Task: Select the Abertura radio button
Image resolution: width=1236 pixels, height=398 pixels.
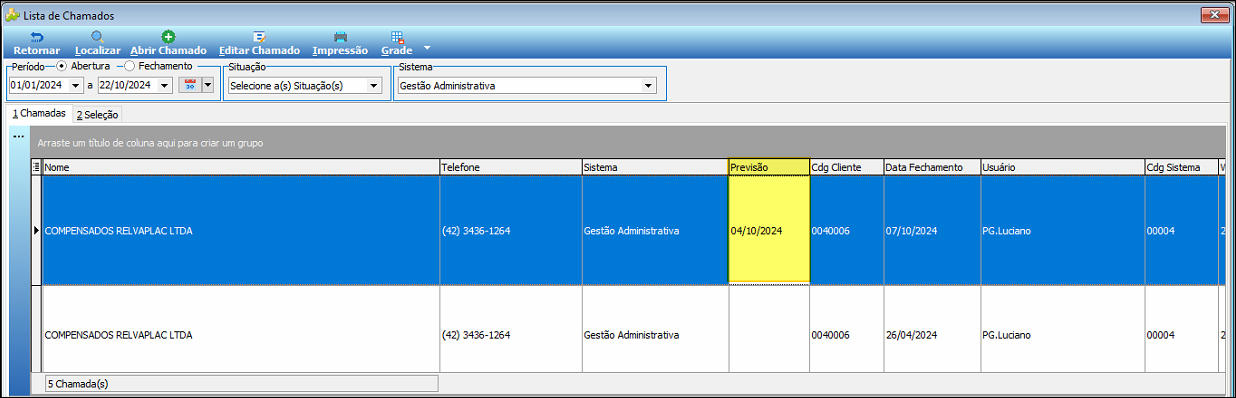Action: click(62, 66)
